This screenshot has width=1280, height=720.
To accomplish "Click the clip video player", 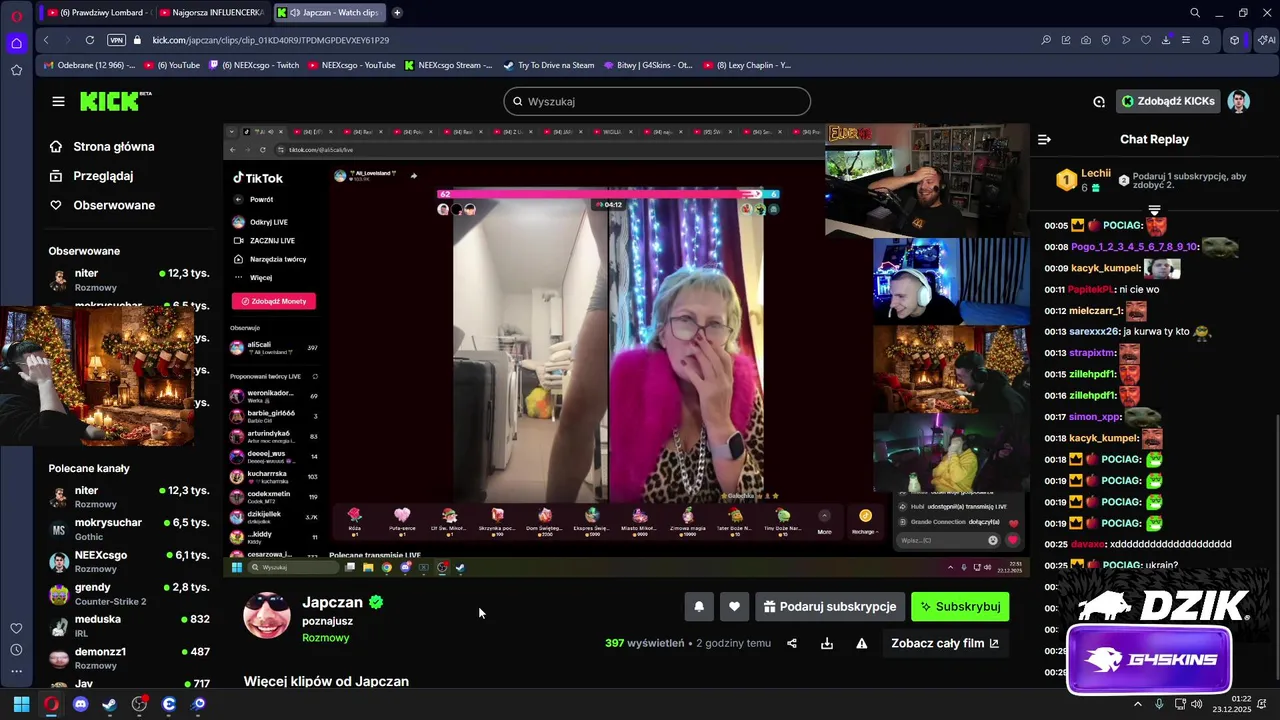I will point(626,350).
